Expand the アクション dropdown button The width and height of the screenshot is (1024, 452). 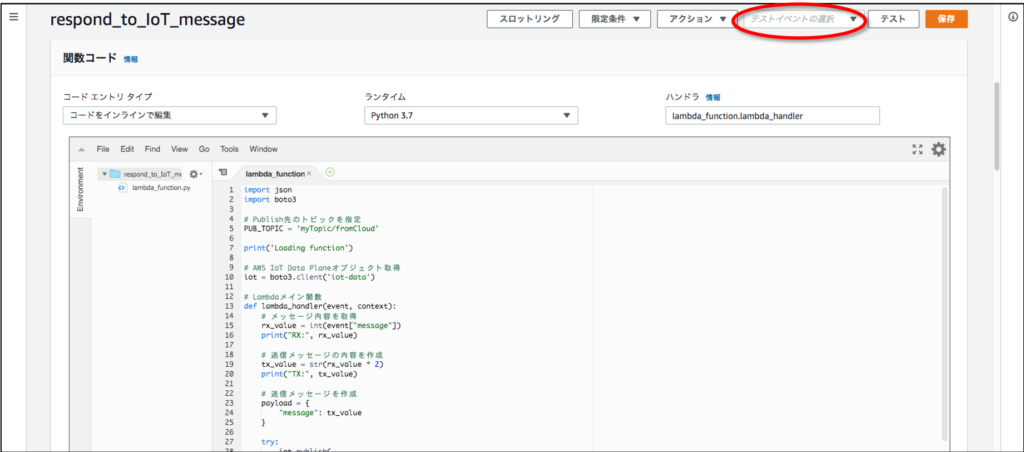[x=696, y=19]
